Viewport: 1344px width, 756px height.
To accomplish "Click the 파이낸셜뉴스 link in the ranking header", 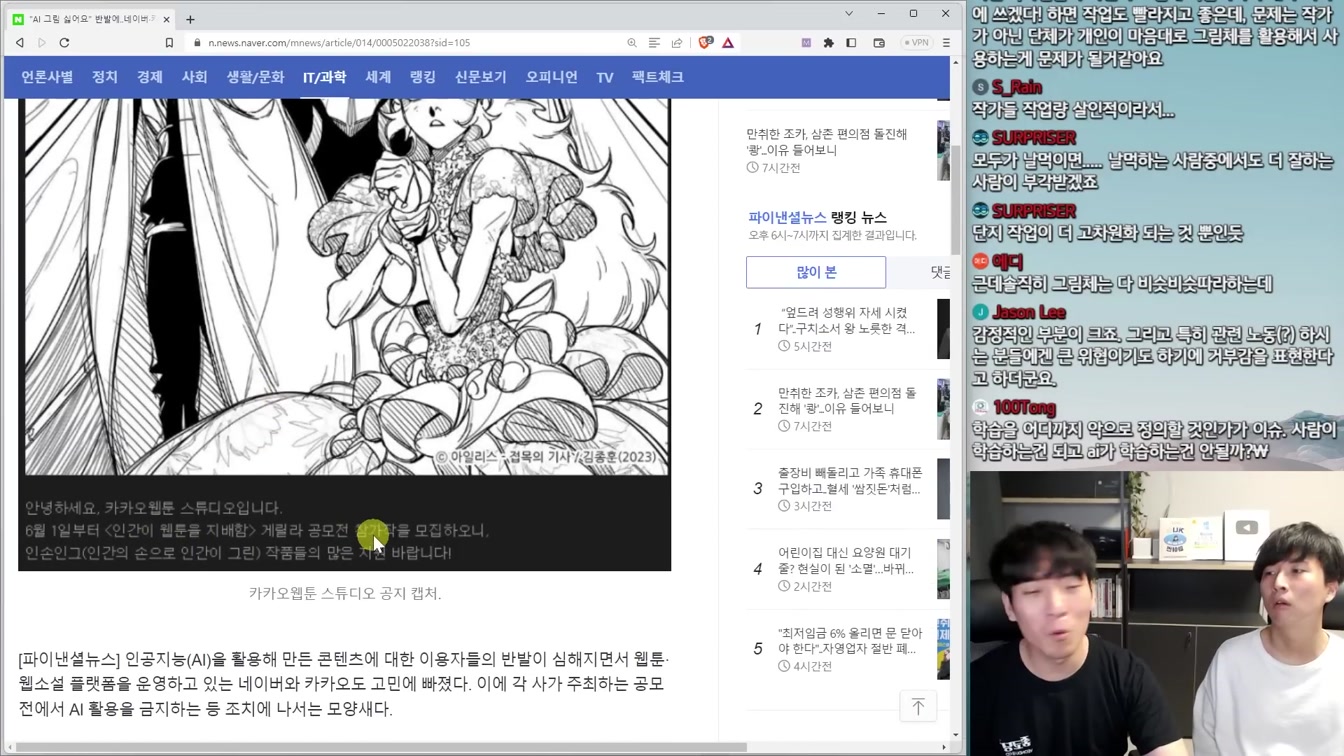I will 787,217.
